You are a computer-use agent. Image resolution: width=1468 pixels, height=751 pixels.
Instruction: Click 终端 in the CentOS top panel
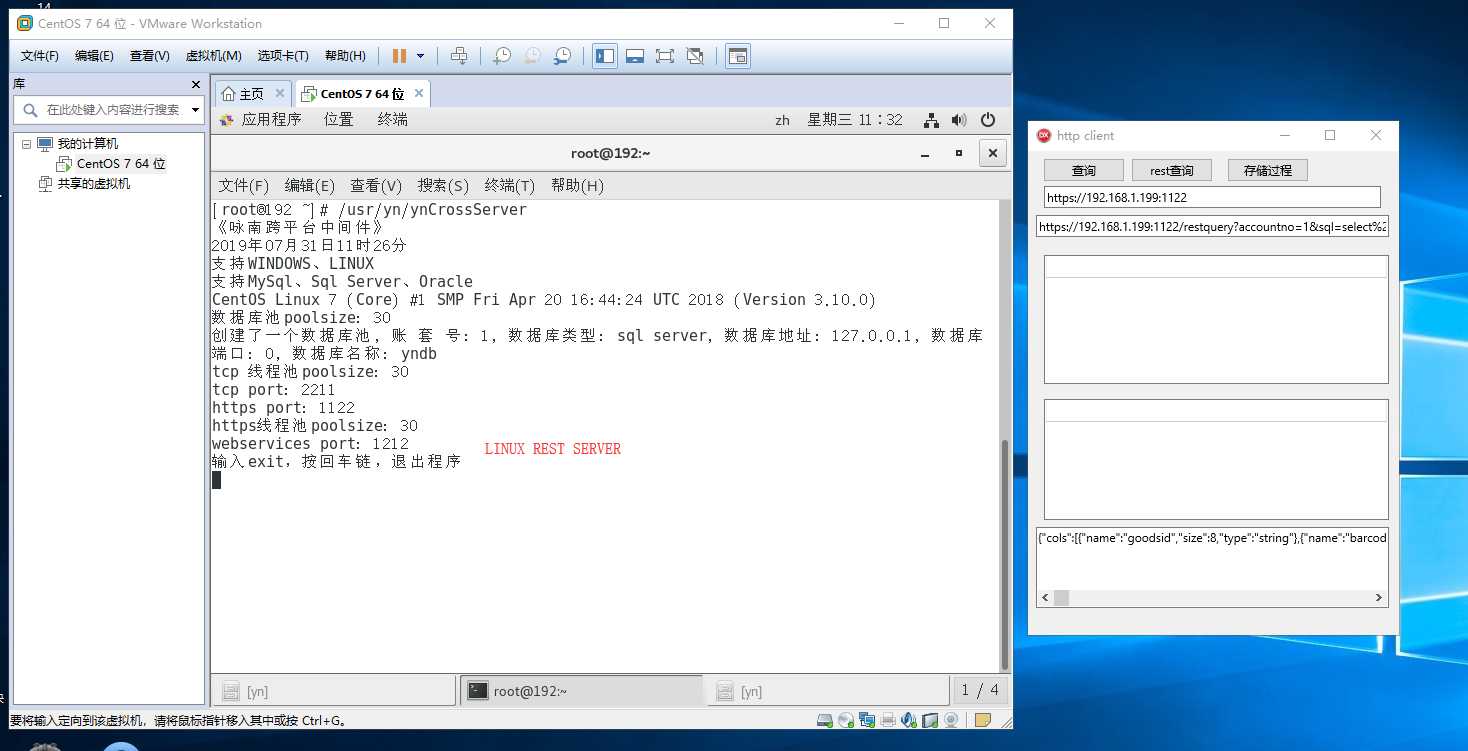(x=393, y=120)
